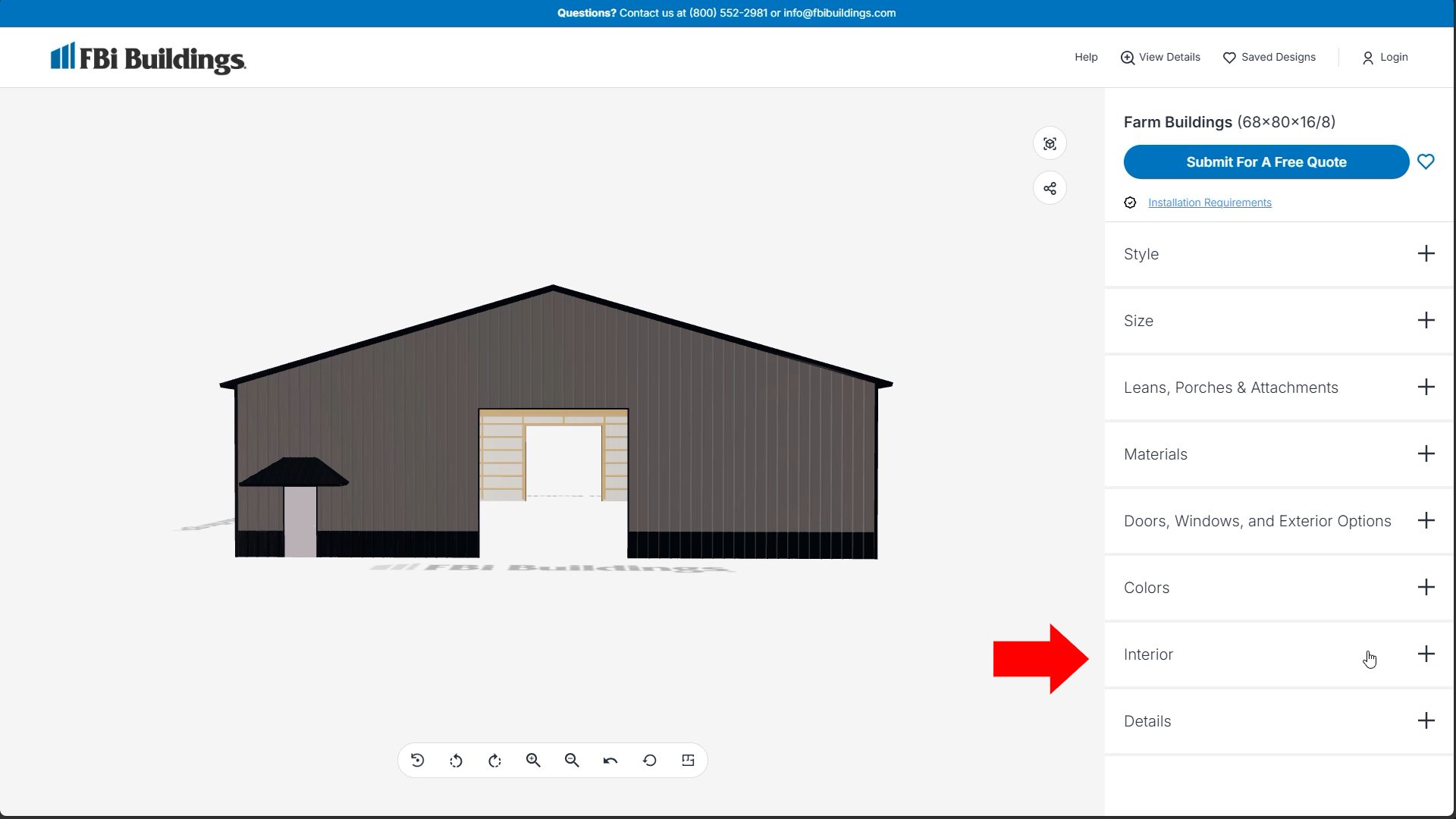Open the Installation Requirements link
This screenshot has width=1456, height=819.
(x=1210, y=202)
